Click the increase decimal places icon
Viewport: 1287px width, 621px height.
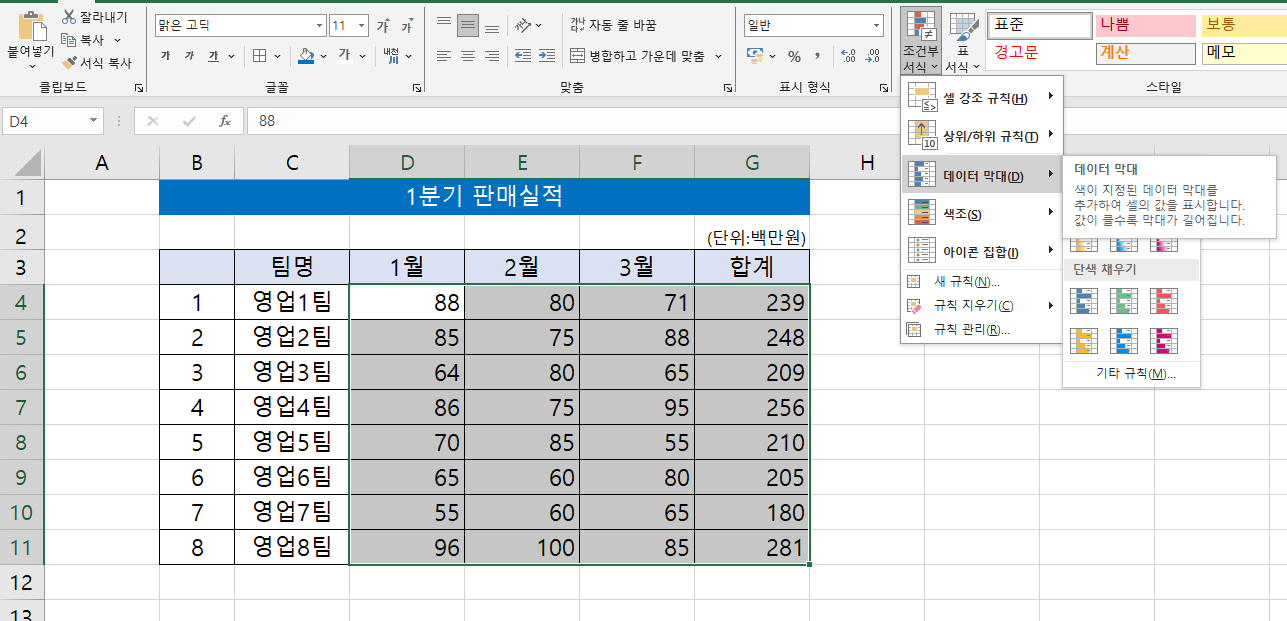click(x=848, y=56)
